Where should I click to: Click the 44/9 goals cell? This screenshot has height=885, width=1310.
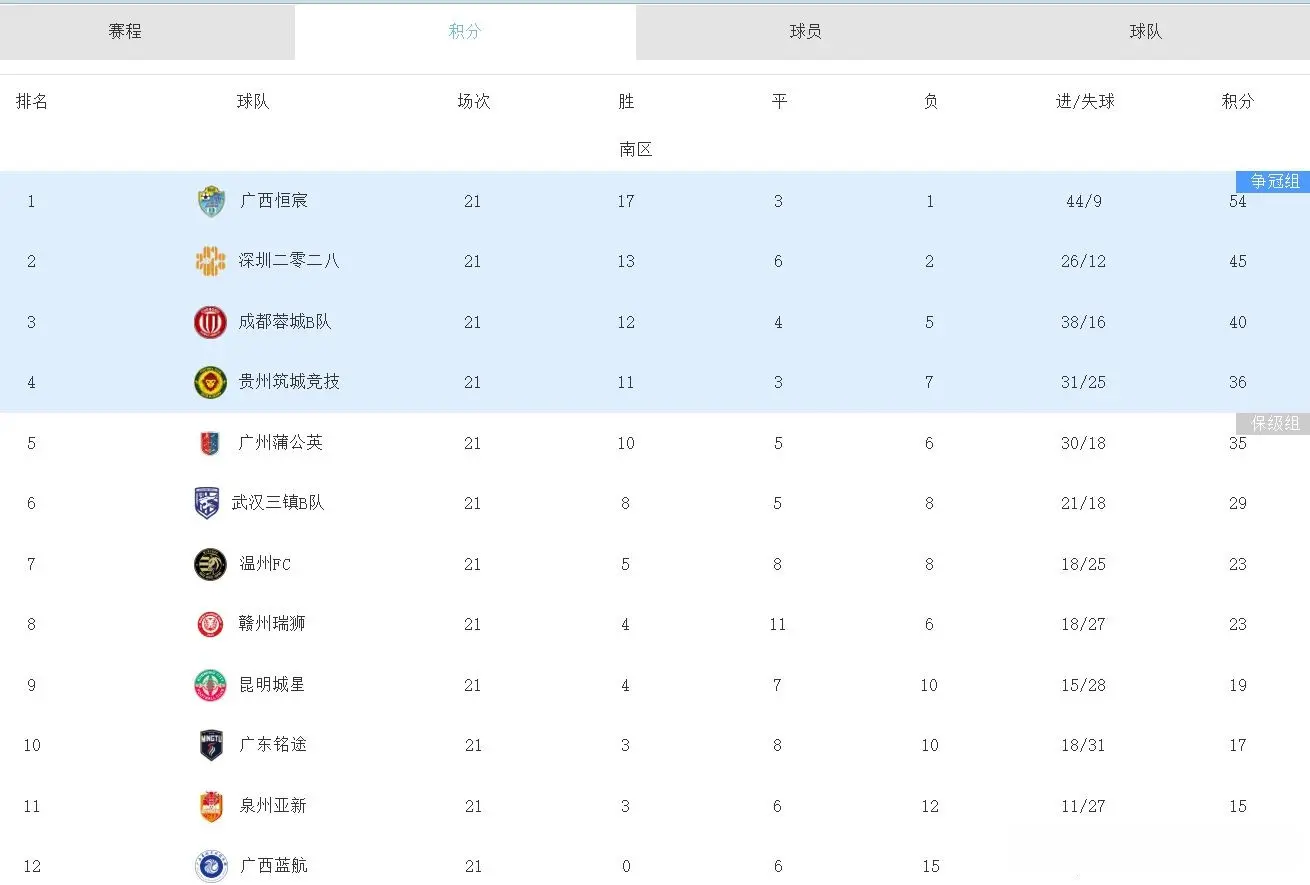1084,202
